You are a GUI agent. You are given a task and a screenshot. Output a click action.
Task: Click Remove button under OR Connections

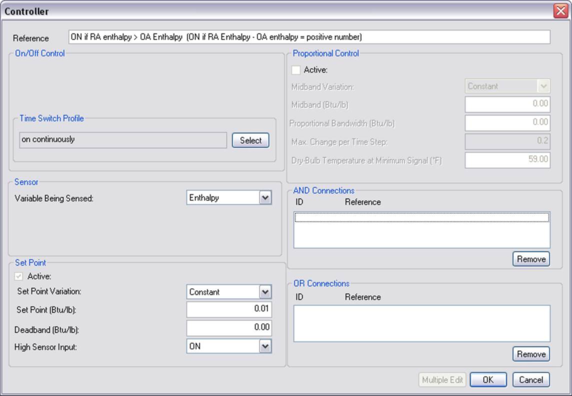click(531, 354)
